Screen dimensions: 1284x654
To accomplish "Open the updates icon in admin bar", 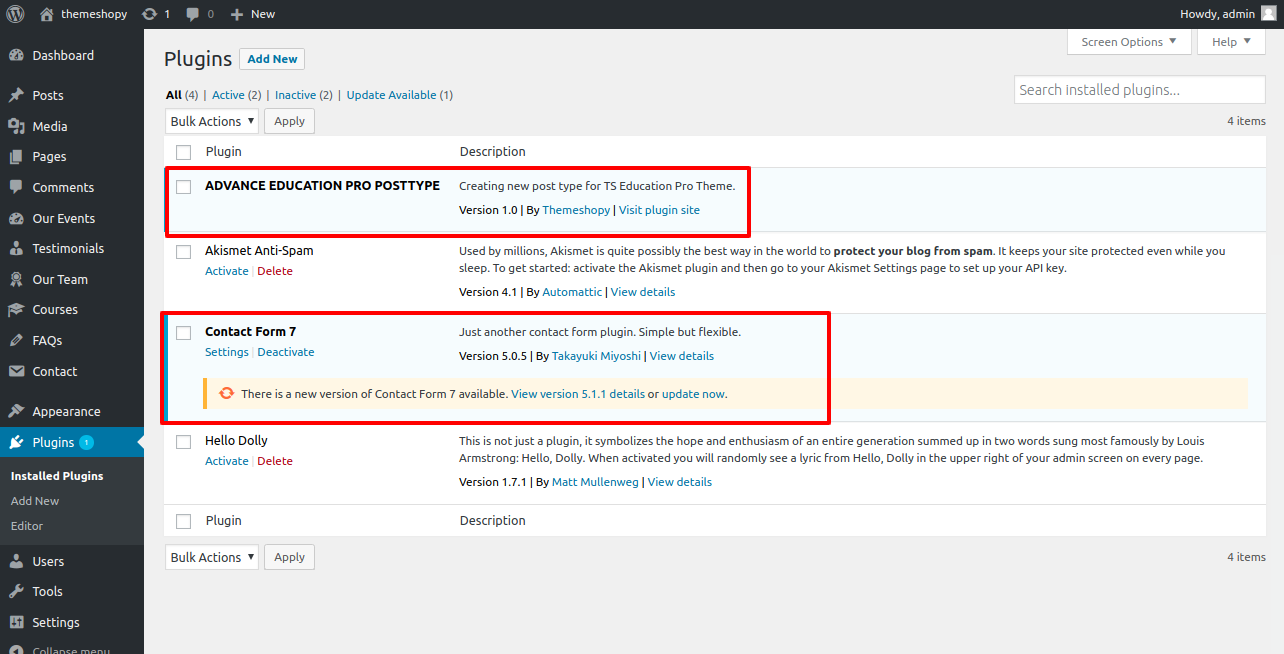I will point(150,14).
